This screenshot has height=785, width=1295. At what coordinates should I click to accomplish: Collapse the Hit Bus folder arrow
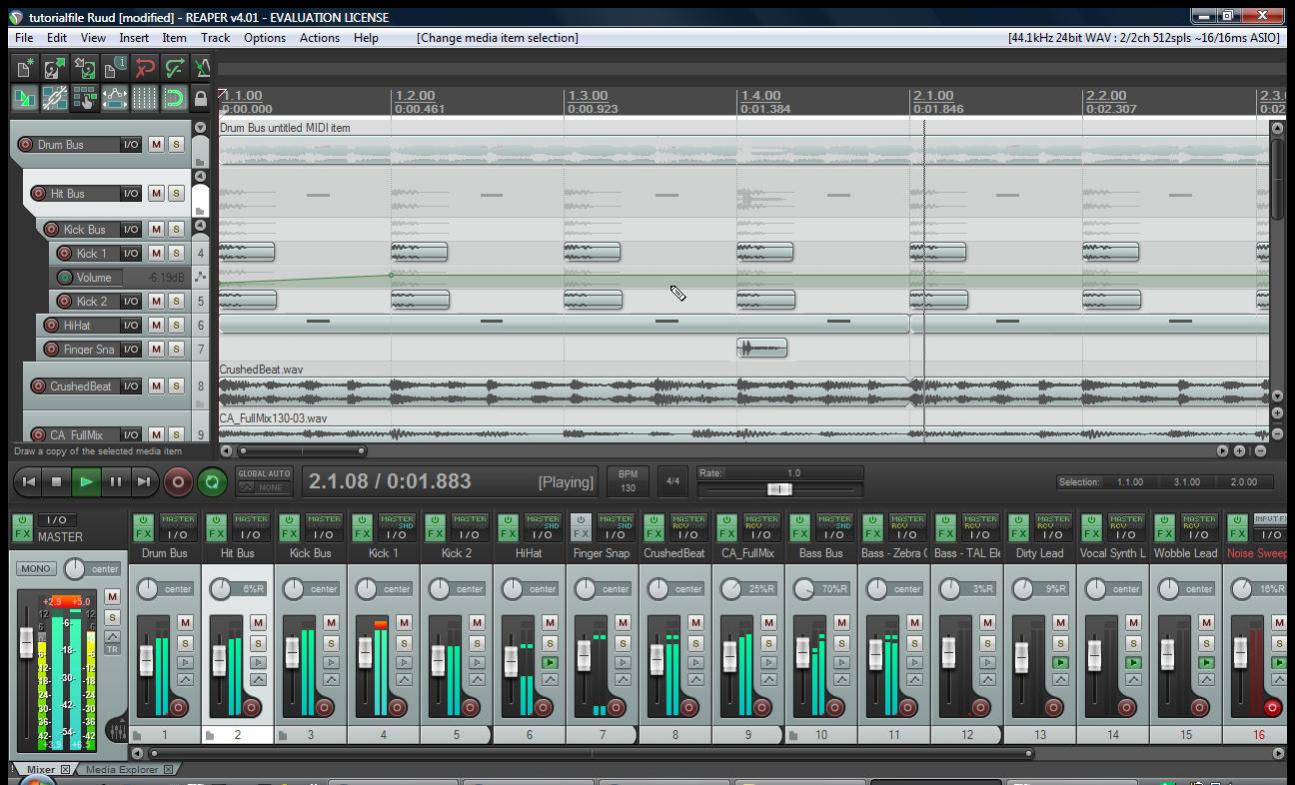199,177
